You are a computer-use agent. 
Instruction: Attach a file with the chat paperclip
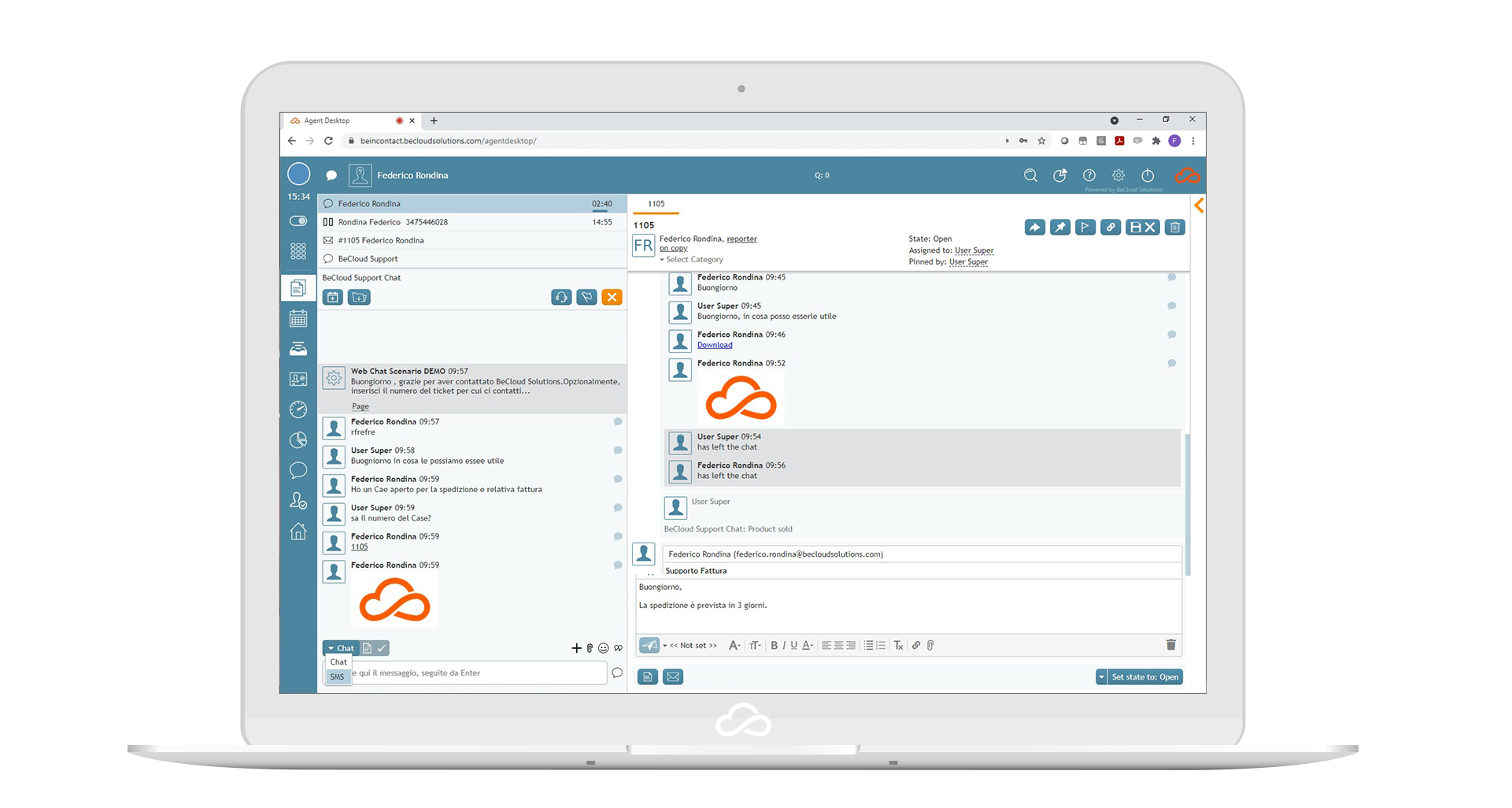pyautogui.click(x=590, y=648)
